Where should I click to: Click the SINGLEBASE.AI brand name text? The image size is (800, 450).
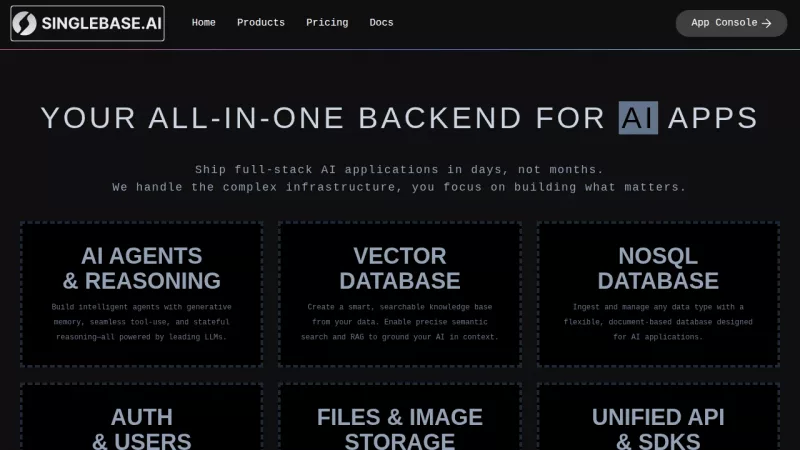point(100,23)
